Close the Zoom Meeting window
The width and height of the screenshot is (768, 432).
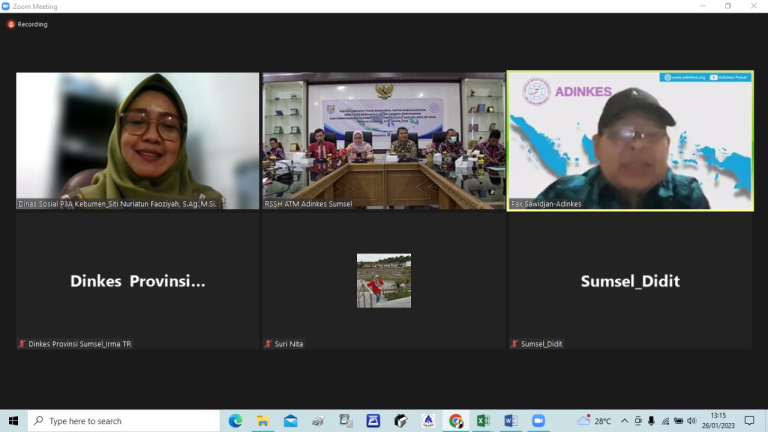click(x=754, y=6)
